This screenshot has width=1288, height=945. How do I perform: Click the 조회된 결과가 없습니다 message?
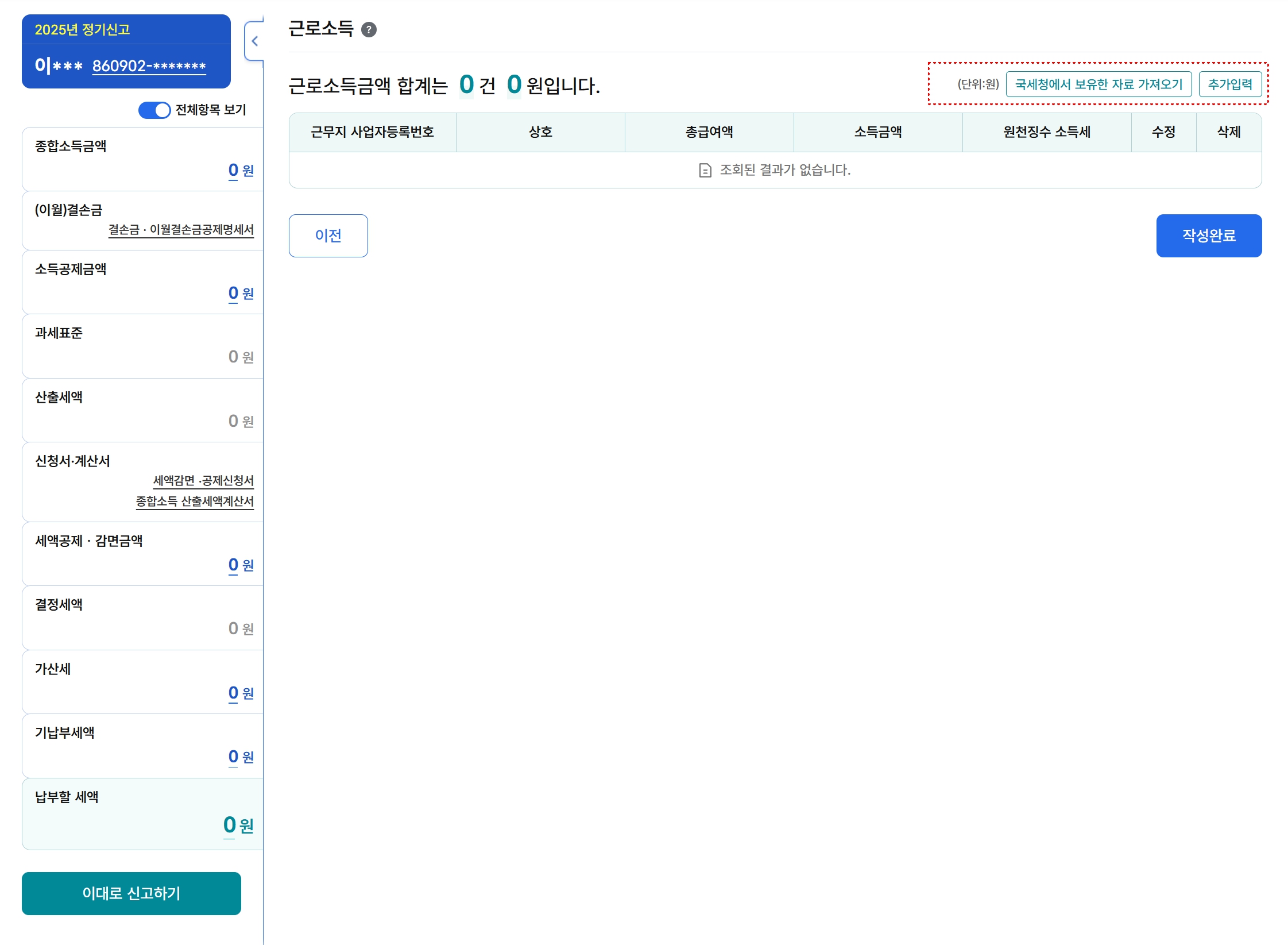tap(785, 170)
